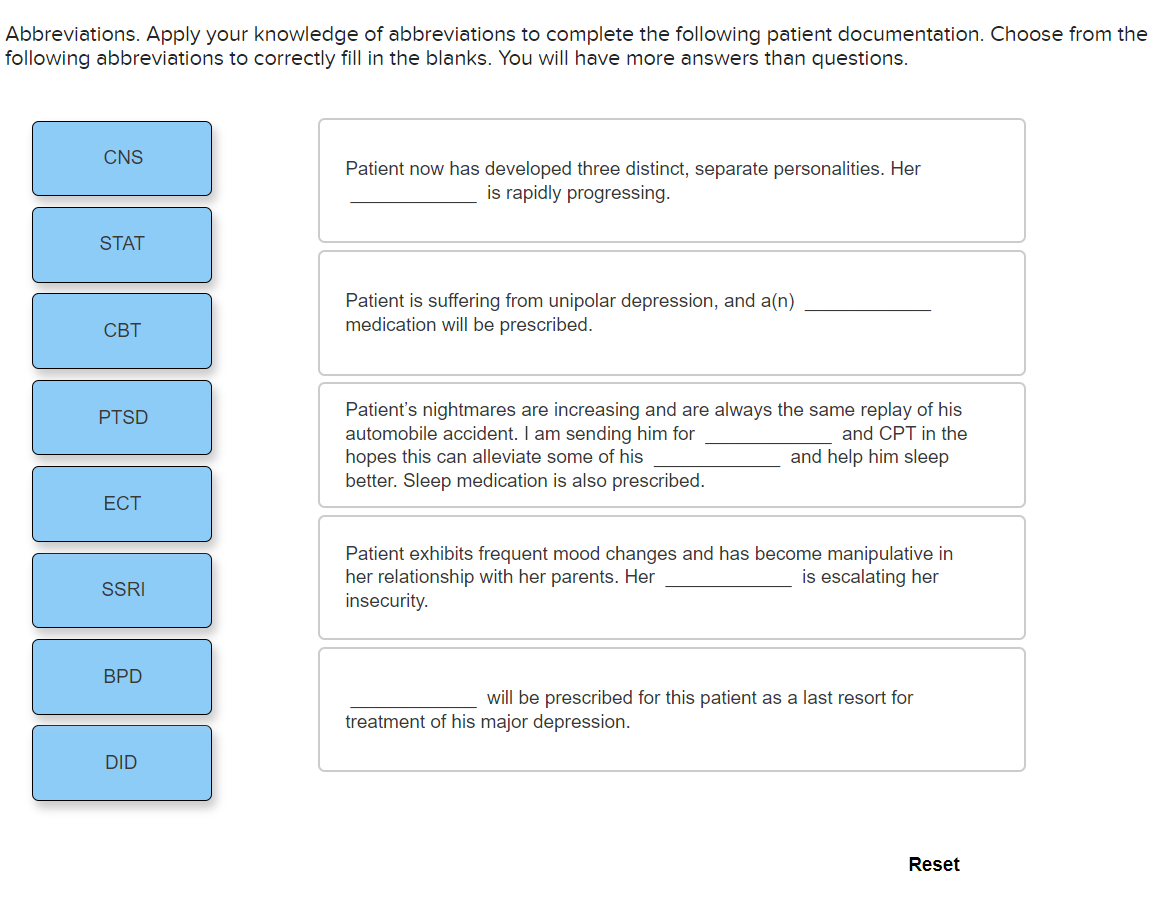Select the card about automobile accident nightmares
1164x904 pixels.
[671, 444]
